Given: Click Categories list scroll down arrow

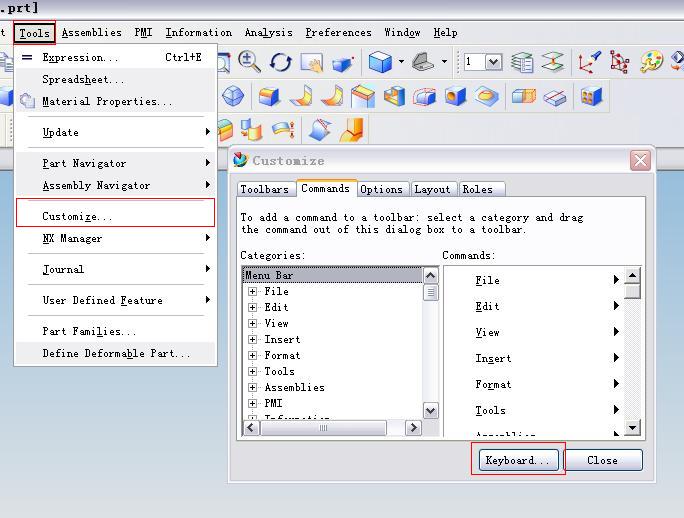Looking at the screenshot, I should click(x=431, y=411).
